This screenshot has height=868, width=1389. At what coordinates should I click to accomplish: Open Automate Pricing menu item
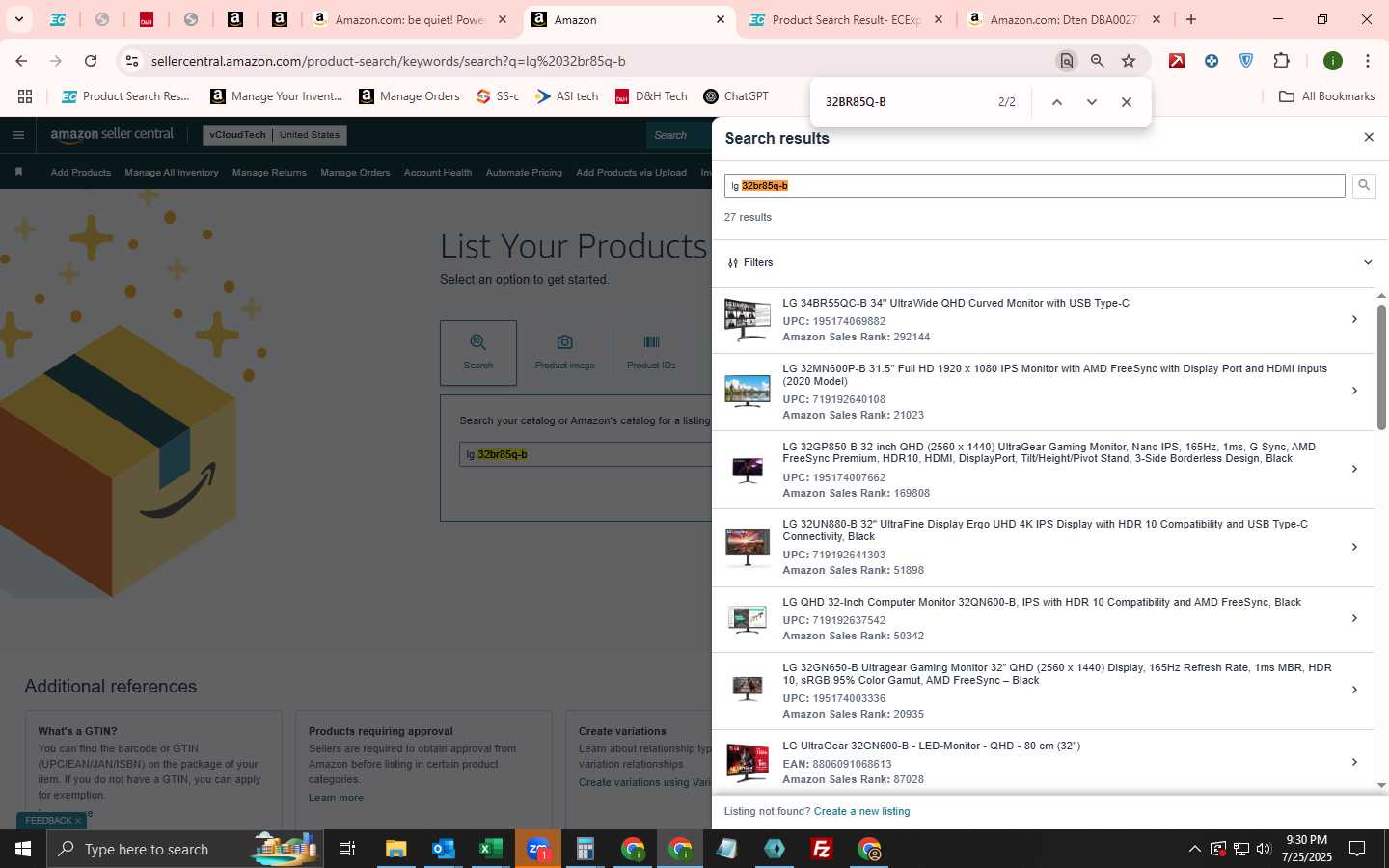point(524,173)
